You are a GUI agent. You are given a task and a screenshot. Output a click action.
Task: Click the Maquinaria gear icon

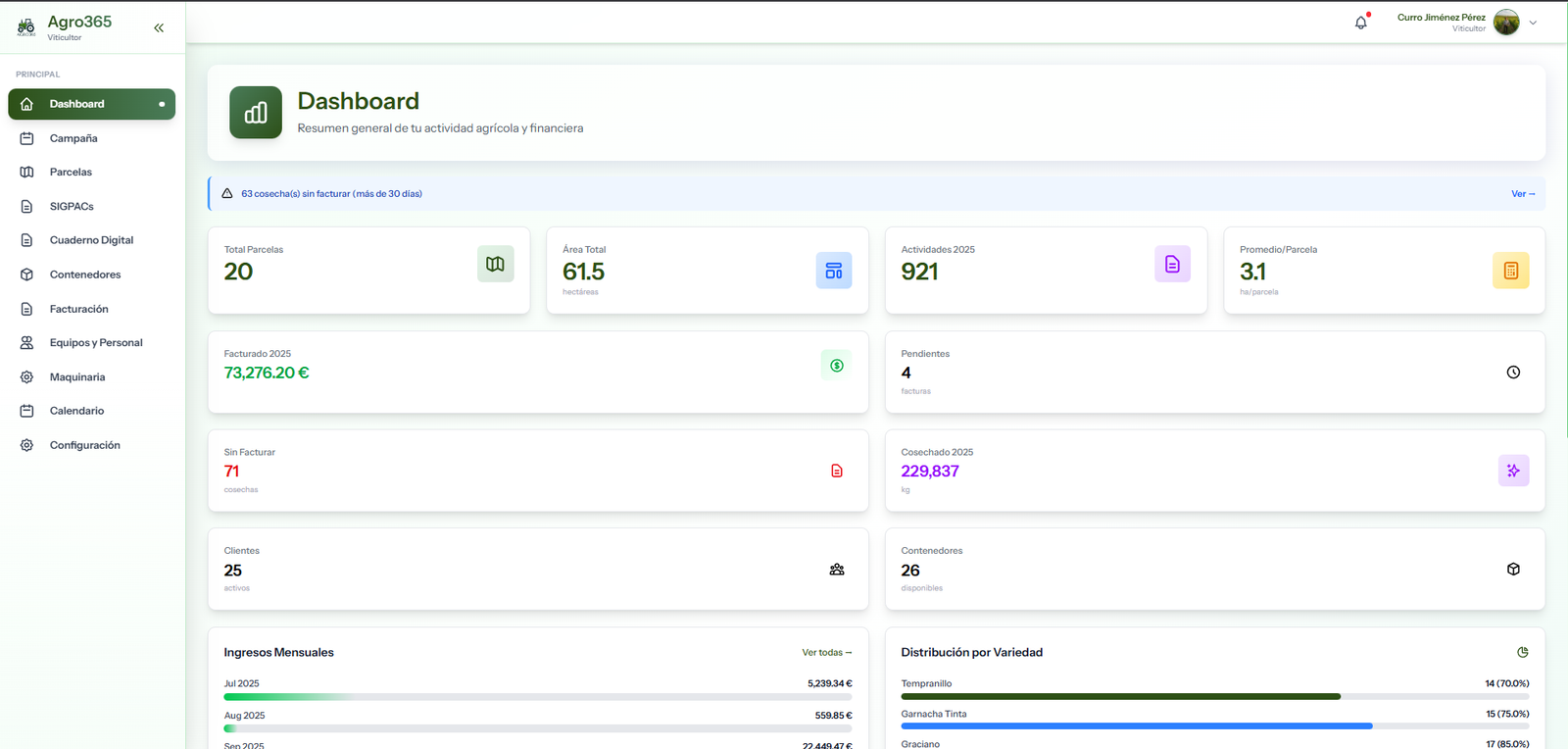tap(27, 377)
